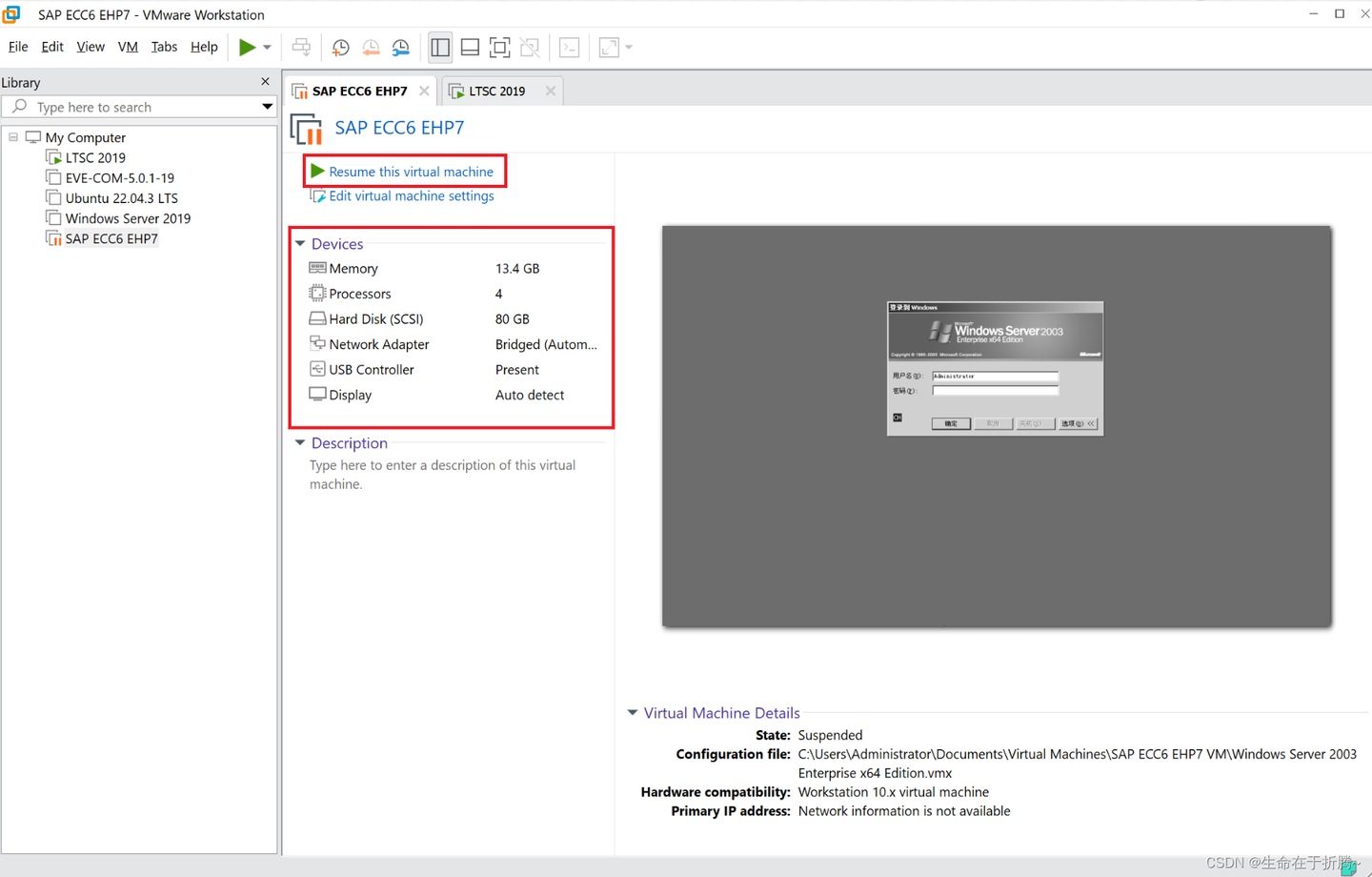Take a snapshot of this virtual machine
1372x877 pixels.
[x=340, y=47]
